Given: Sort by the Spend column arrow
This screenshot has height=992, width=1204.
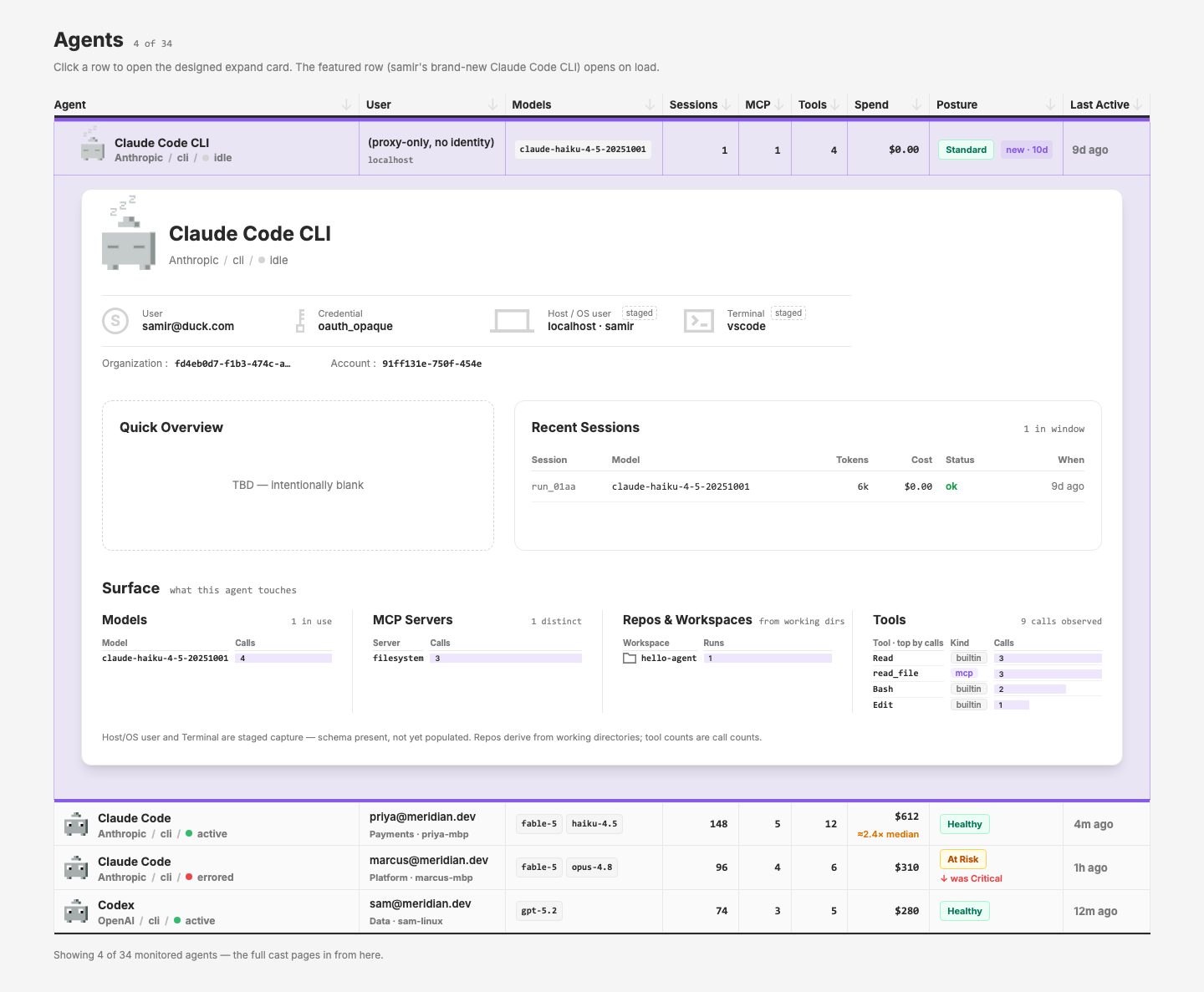Looking at the screenshot, I should (916, 104).
